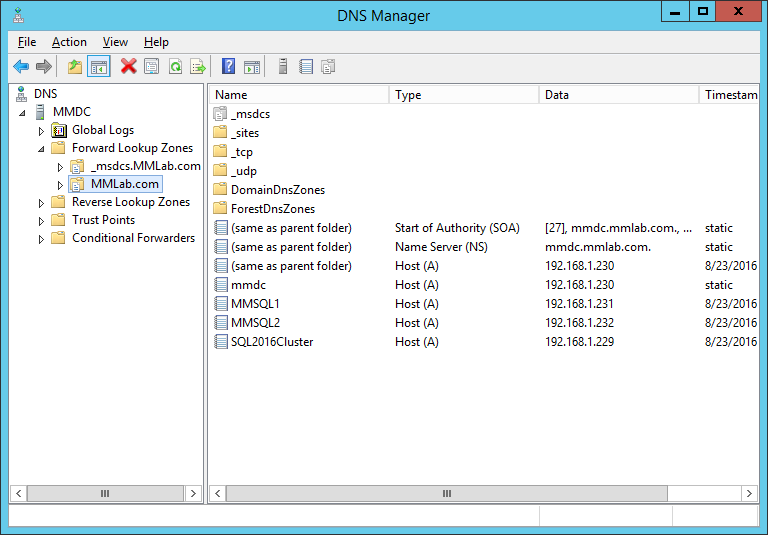Screen dimensions: 768x535
Task: Click the Export List toolbar icon
Action: point(199,67)
